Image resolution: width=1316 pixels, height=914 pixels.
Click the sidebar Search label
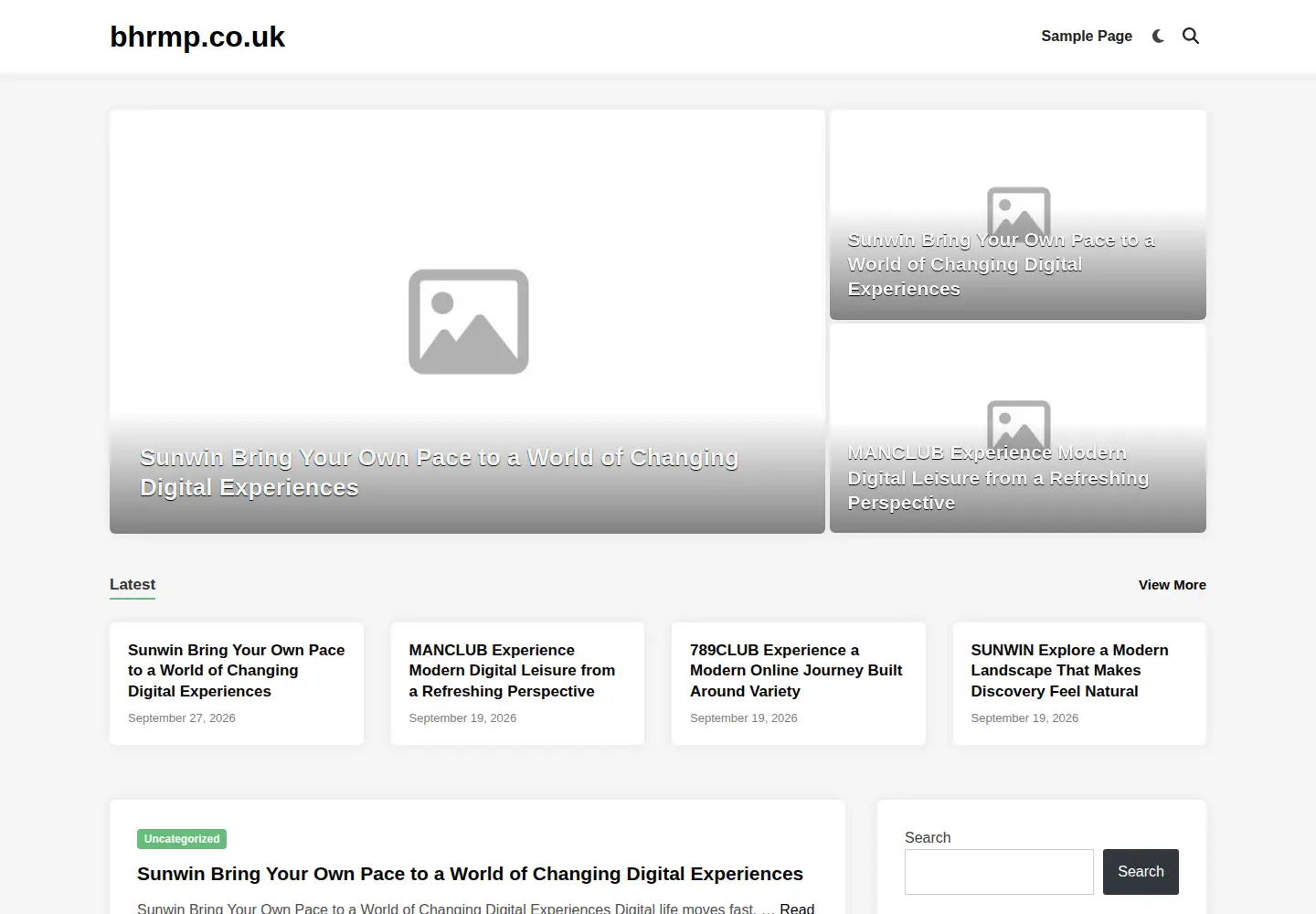click(x=928, y=837)
